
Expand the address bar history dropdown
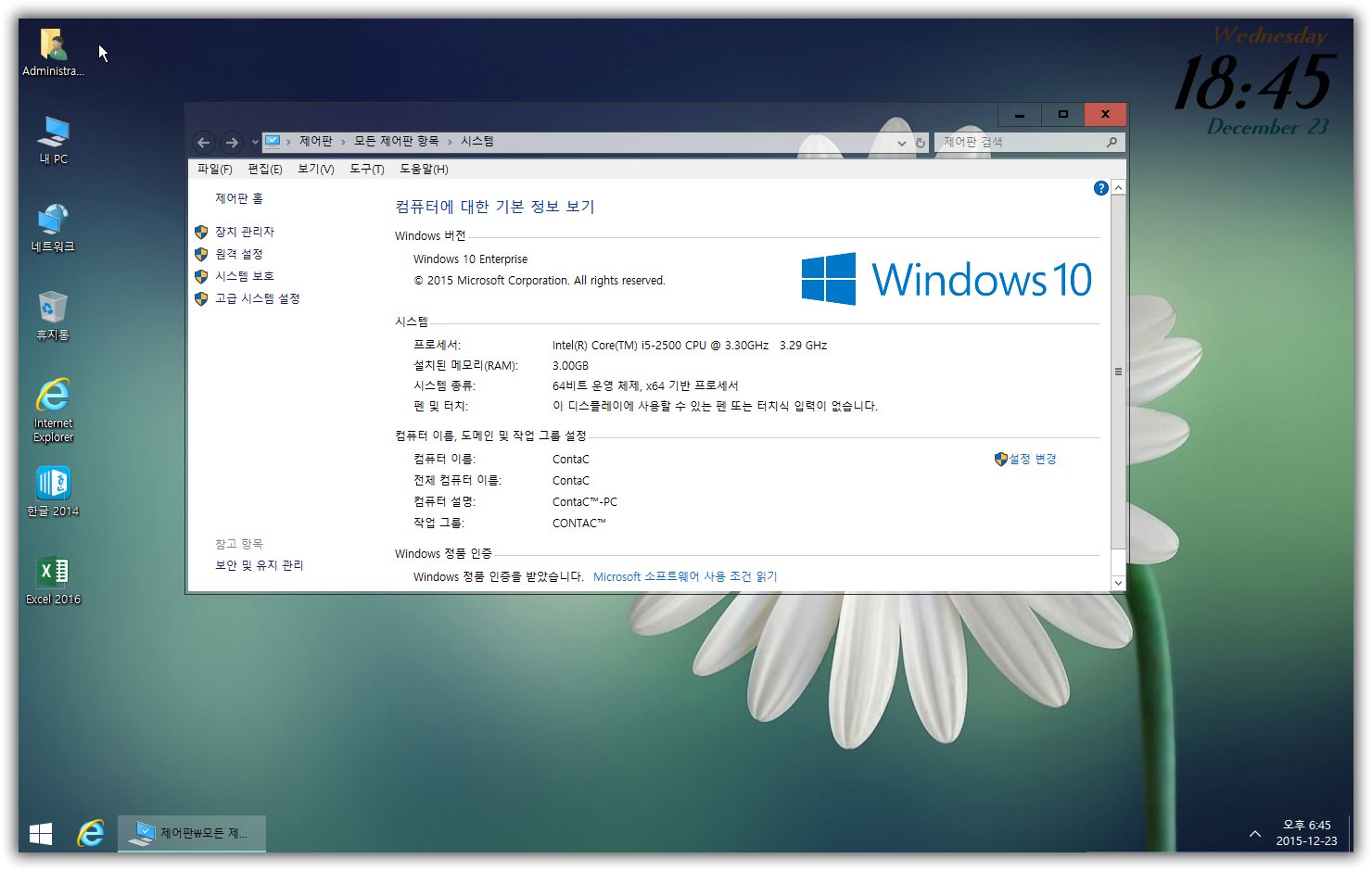pyautogui.click(x=901, y=143)
